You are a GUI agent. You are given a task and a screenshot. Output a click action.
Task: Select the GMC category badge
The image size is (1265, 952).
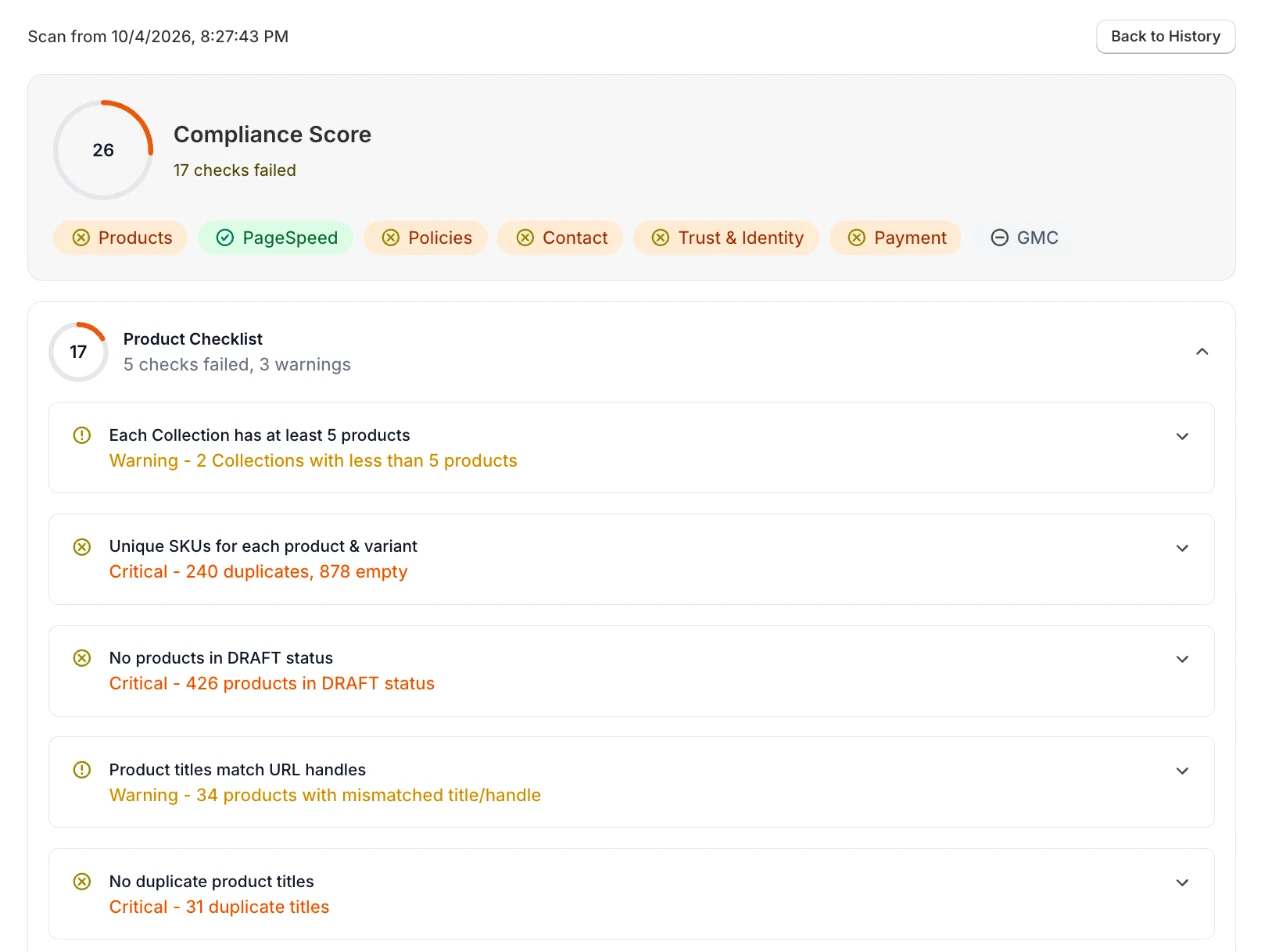pos(1024,238)
